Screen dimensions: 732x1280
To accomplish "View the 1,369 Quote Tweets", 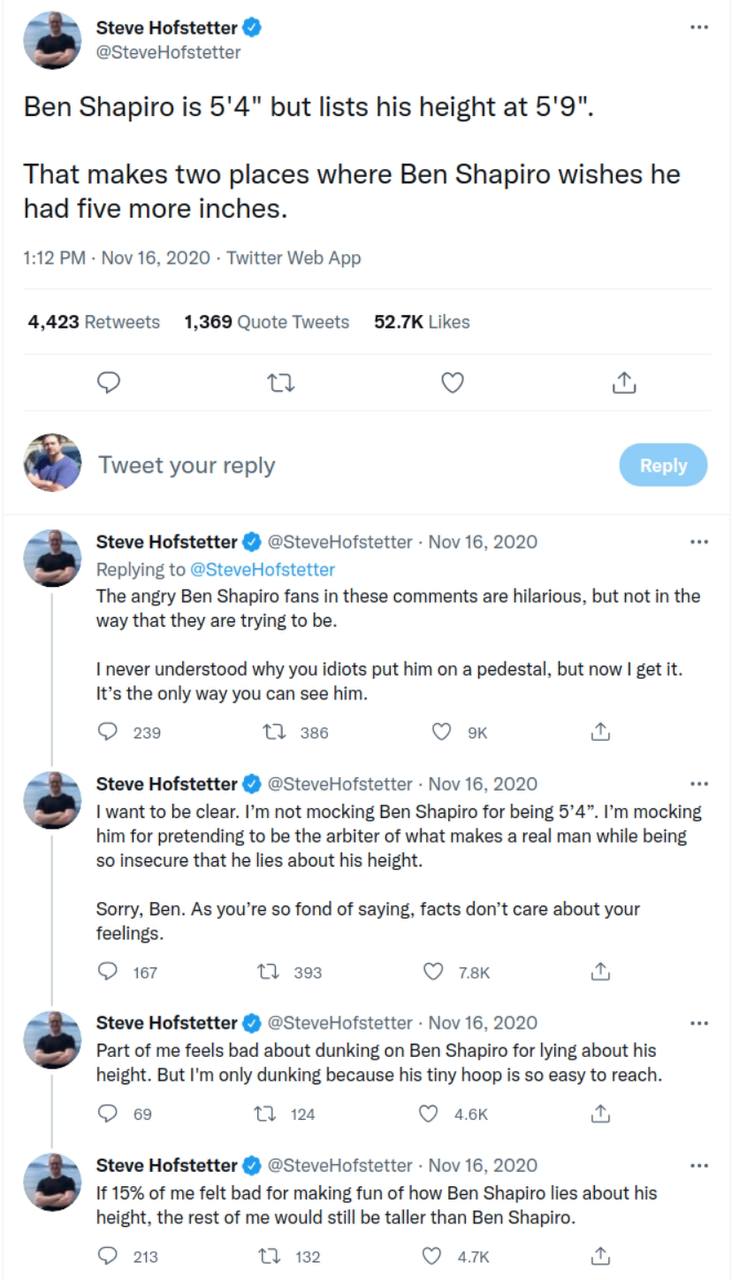I will 267,322.
